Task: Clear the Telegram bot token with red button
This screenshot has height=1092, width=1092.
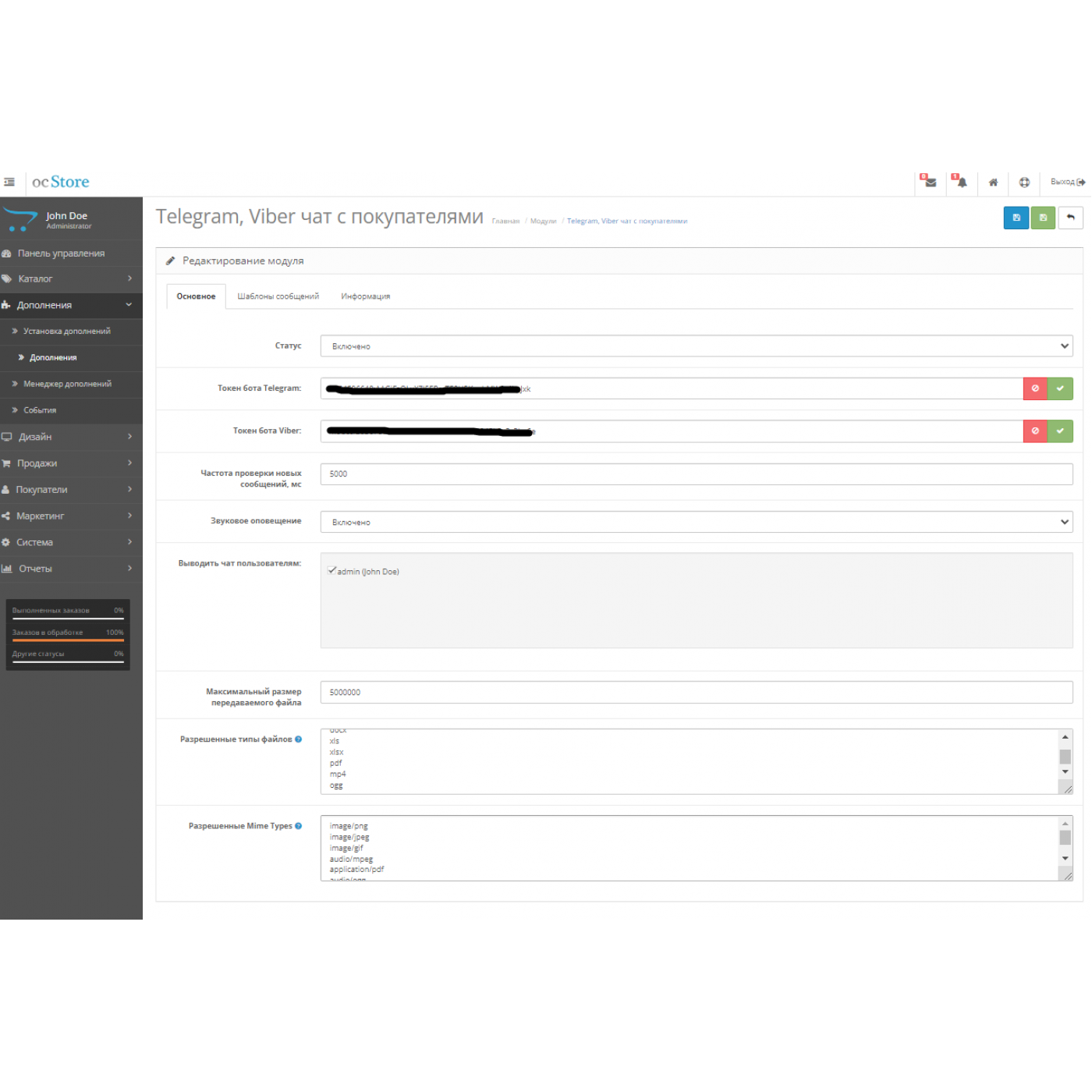Action: point(1034,388)
